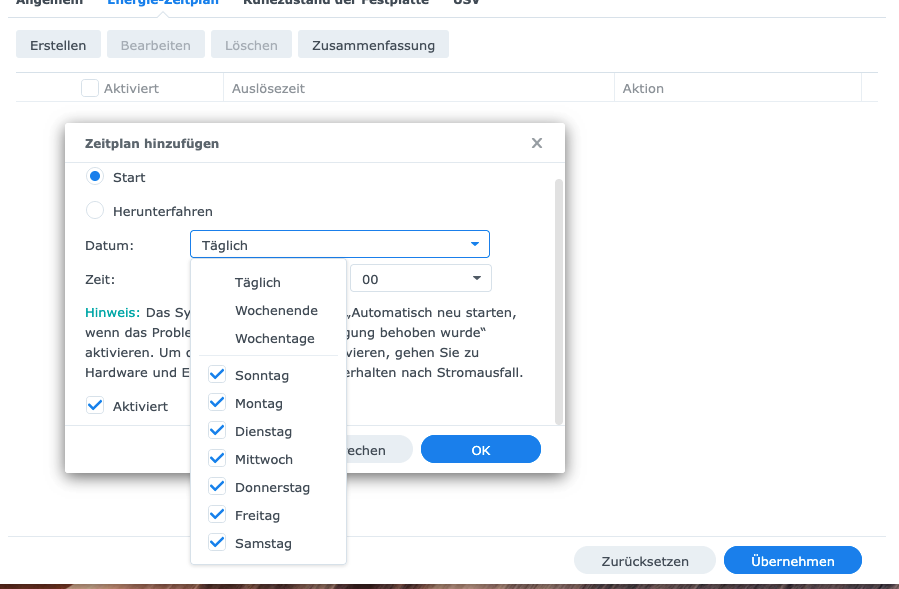Choose Wochenende from the dropdown list
Screen dimensions: 899x589
coord(268,310)
